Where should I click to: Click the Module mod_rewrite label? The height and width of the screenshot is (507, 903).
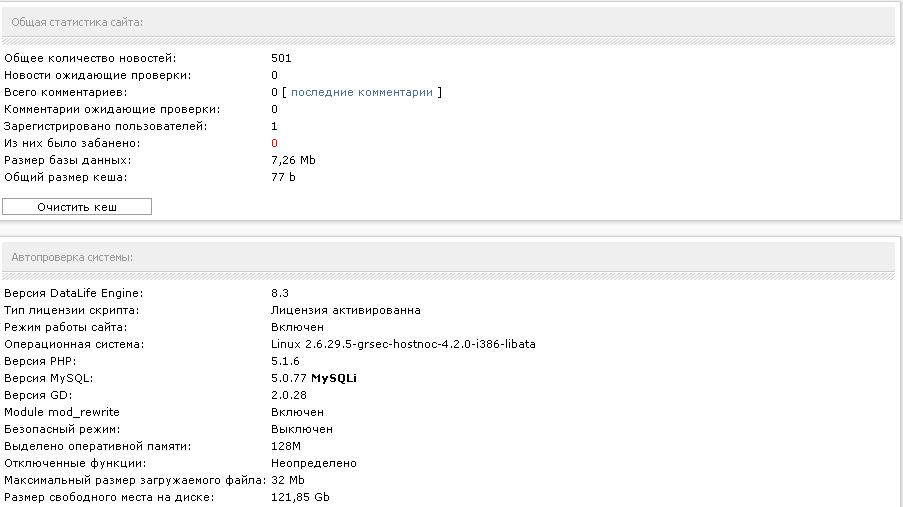(x=62, y=413)
